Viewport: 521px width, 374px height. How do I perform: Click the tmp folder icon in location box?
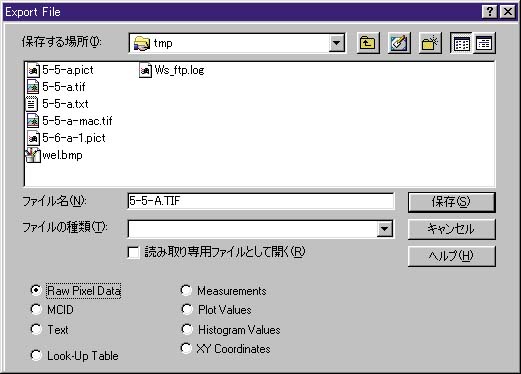(x=142, y=43)
